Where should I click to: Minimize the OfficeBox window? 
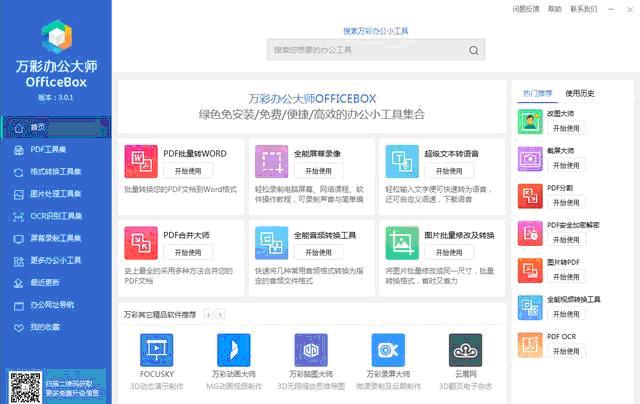coord(611,9)
